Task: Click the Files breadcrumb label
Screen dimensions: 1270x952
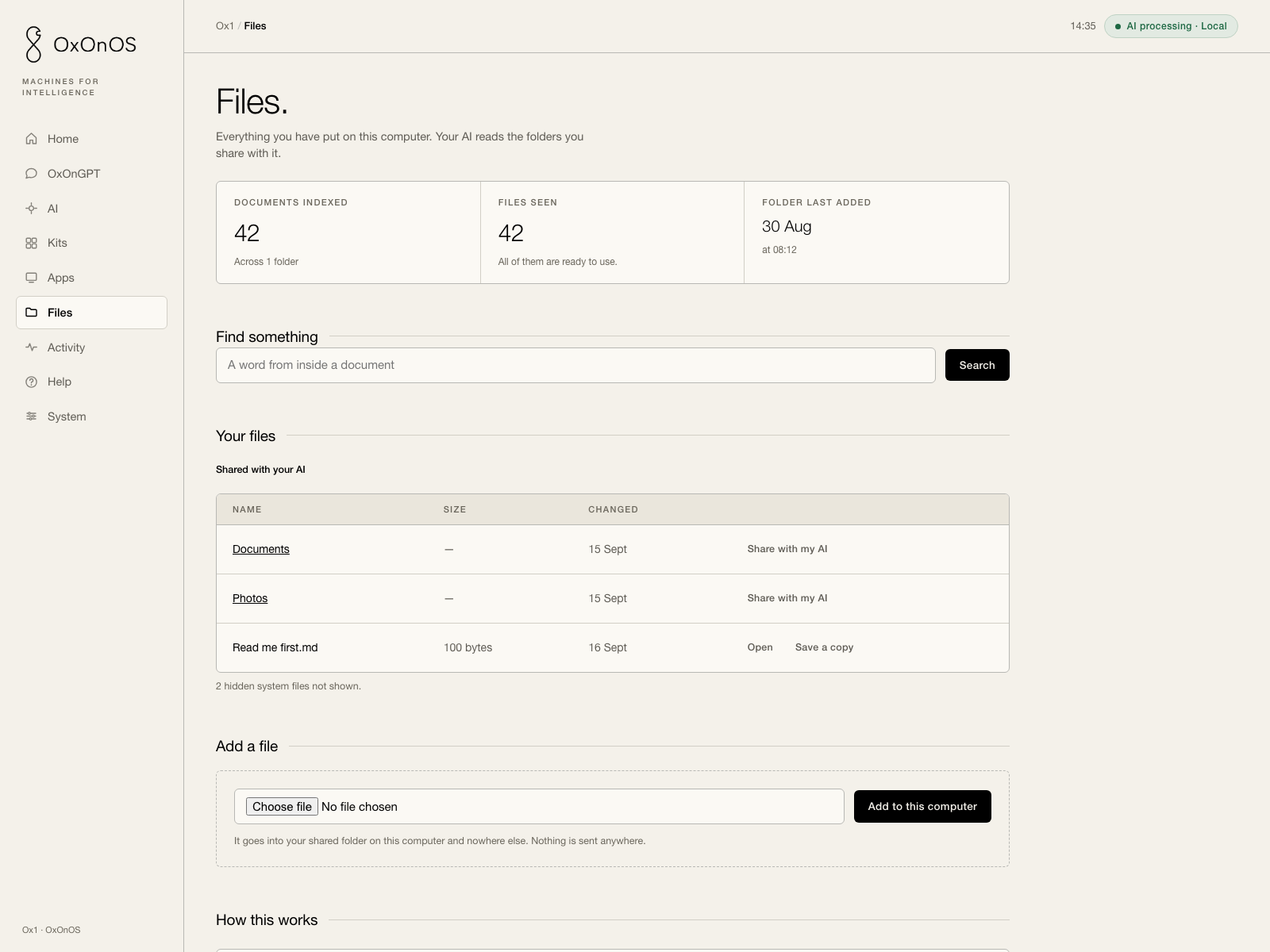Action: point(255,26)
